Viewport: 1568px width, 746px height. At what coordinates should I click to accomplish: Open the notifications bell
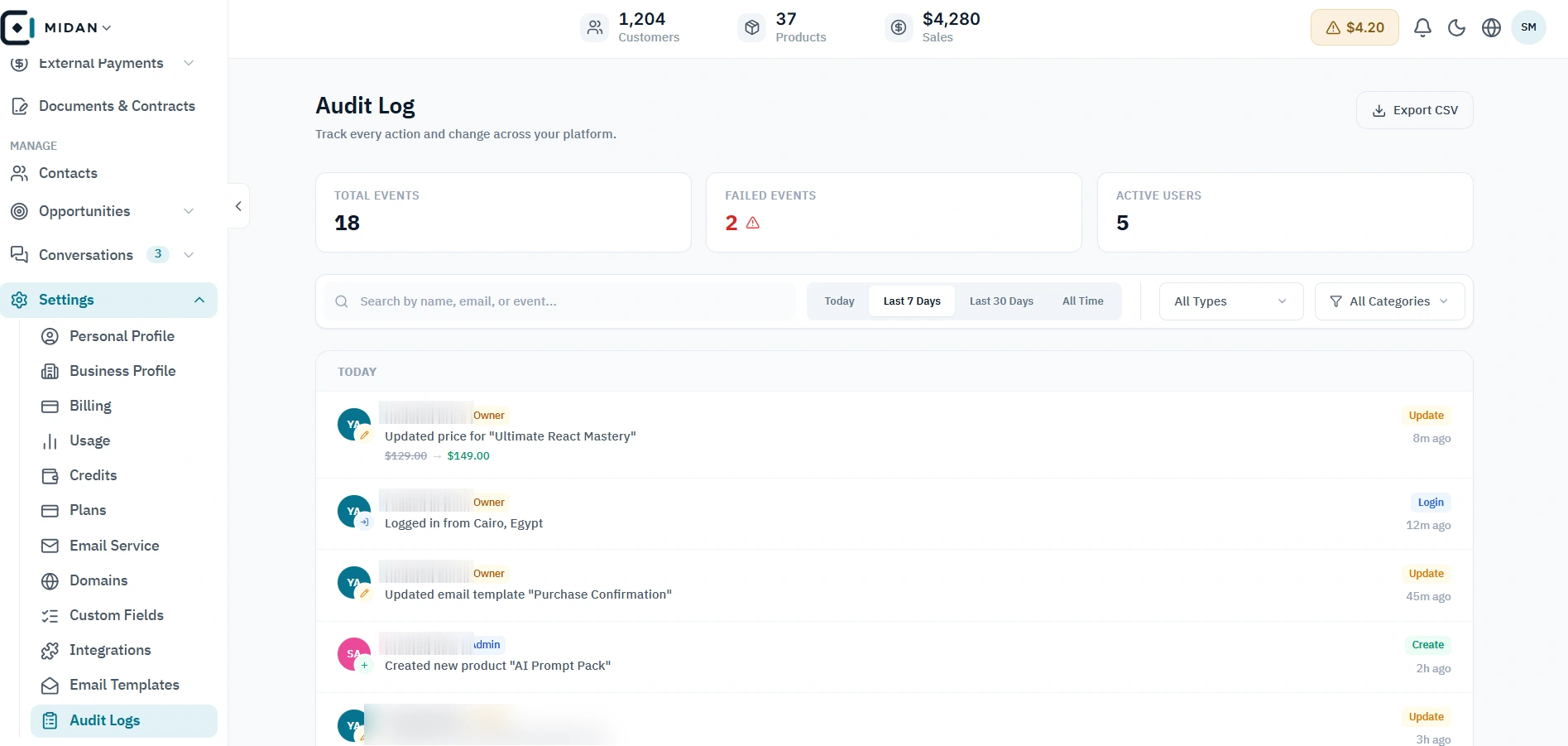pos(1422,27)
